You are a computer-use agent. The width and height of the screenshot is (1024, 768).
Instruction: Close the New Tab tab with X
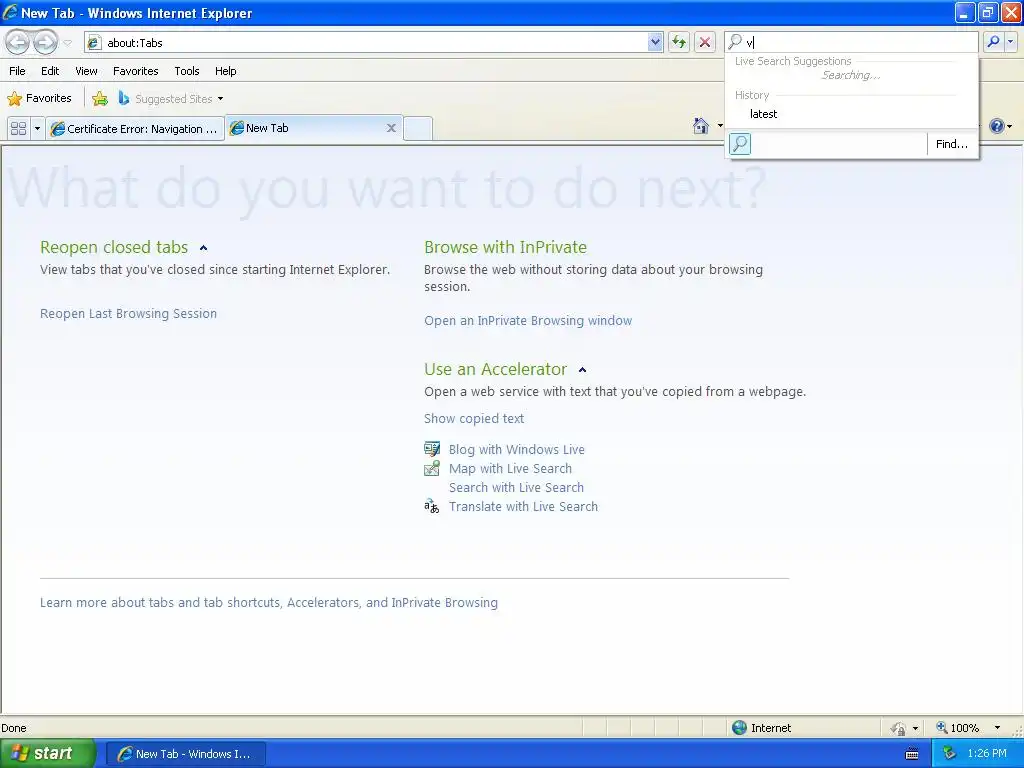(391, 128)
